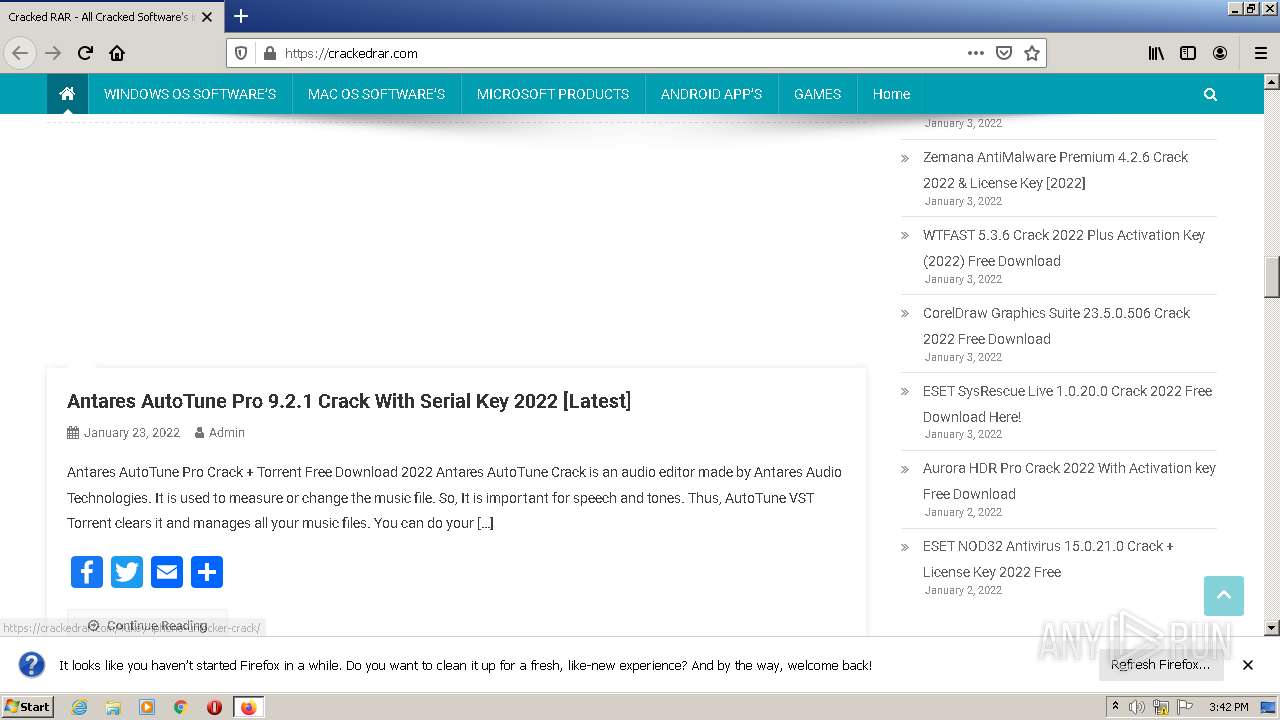Click the vertical scrollbar thumb
The height and width of the screenshot is (720, 1280).
tap(1272, 277)
